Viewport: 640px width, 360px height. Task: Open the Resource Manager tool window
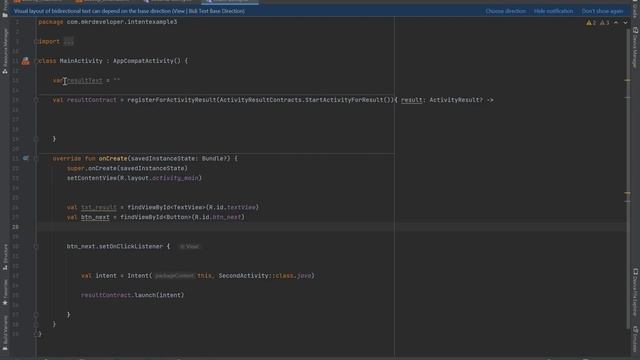[5, 51]
